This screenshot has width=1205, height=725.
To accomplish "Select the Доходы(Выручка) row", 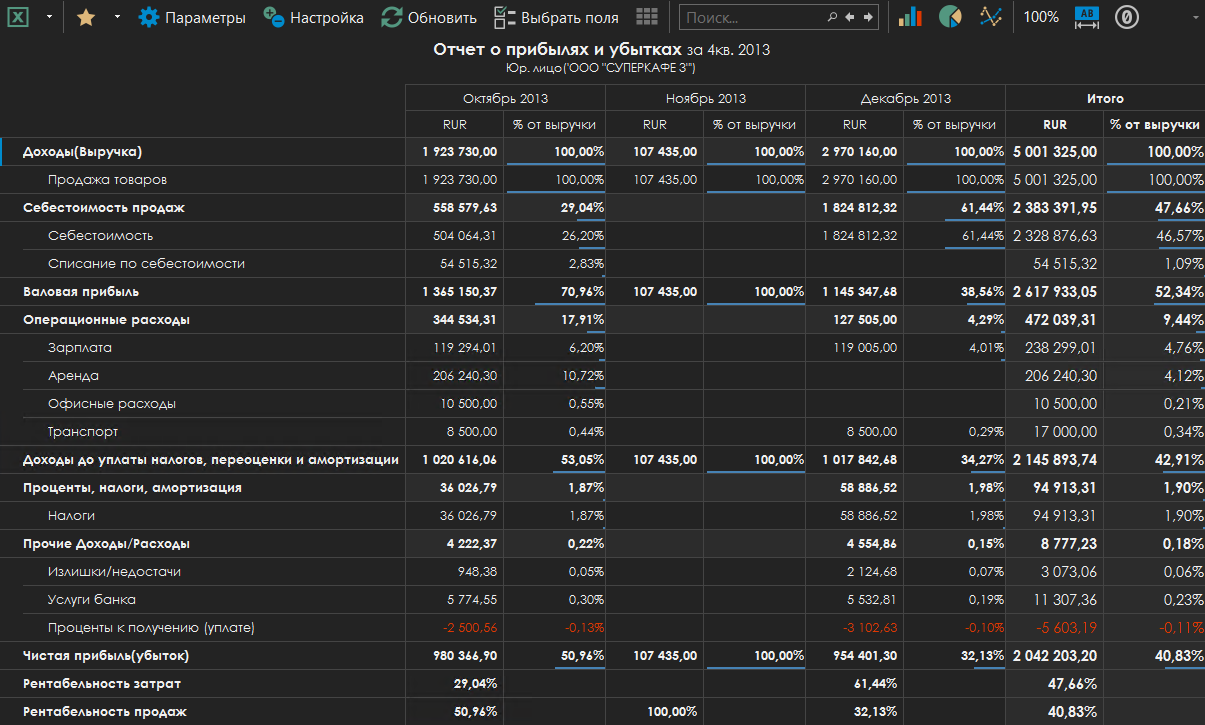I will pyautogui.click(x=83, y=152).
